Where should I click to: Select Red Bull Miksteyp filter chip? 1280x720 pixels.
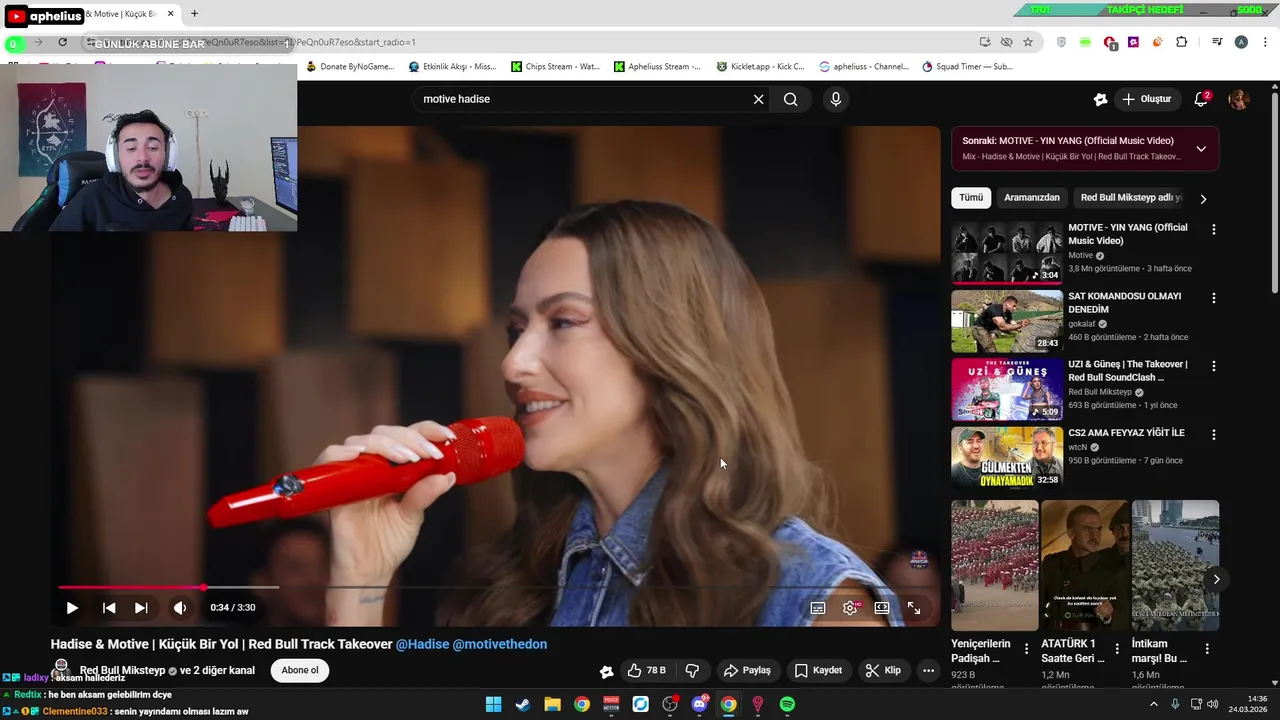click(1131, 198)
